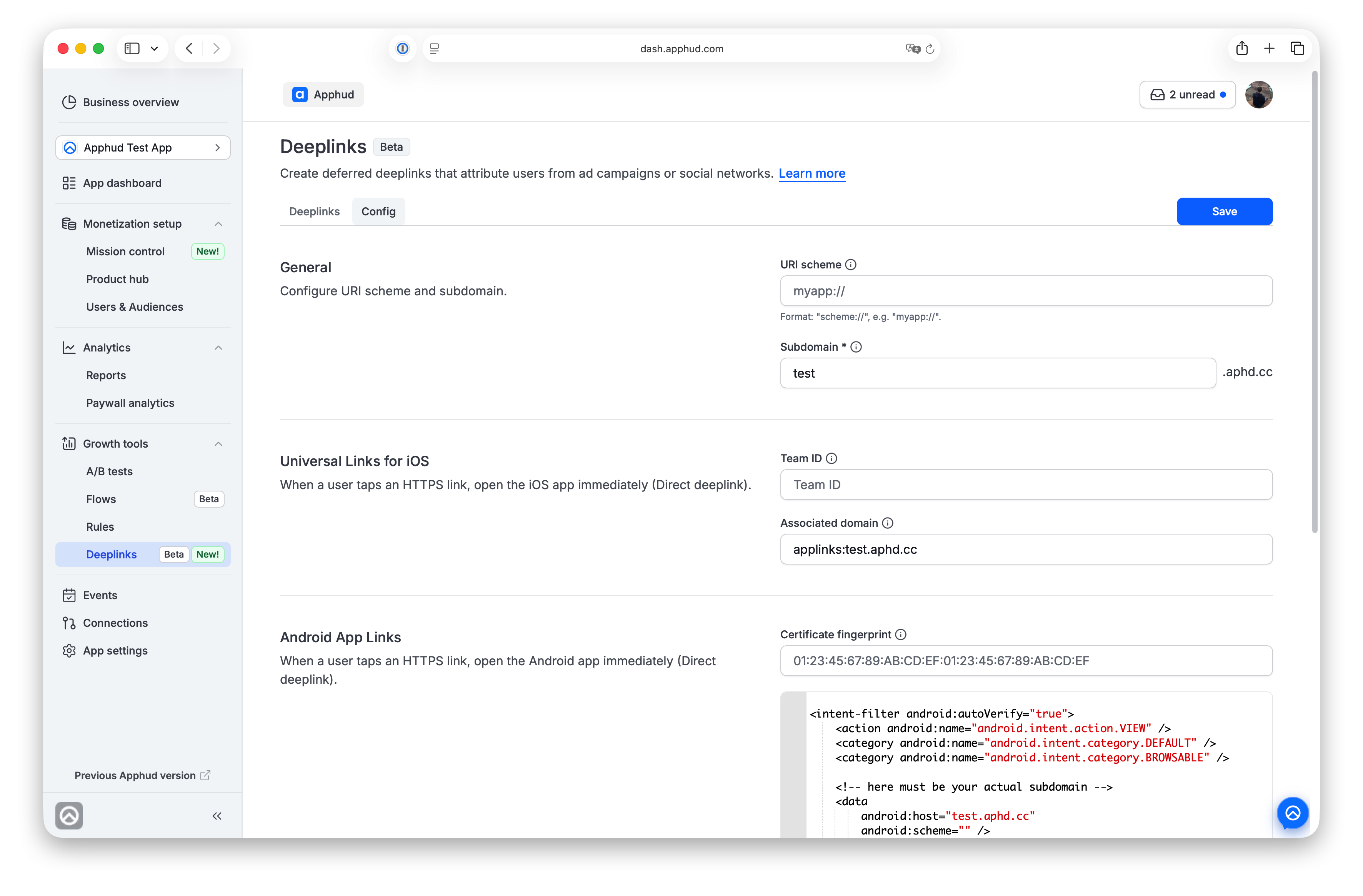Collapse Growth tools section

[x=218, y=444]
